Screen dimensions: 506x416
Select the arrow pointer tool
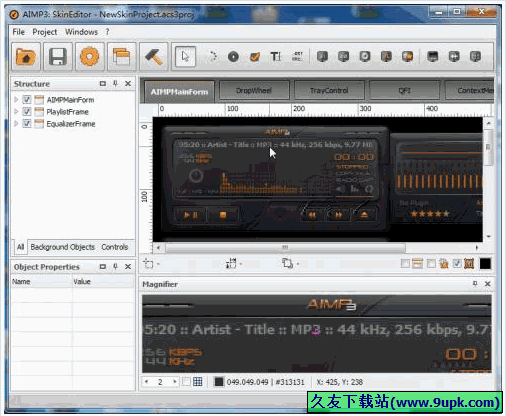pos(185,56)
